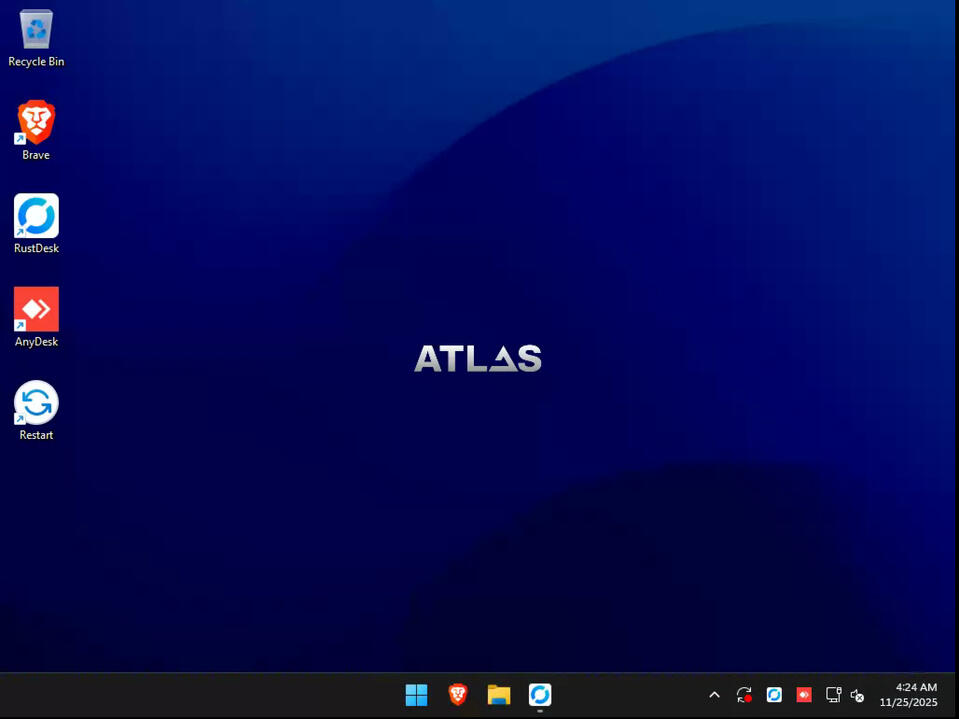
Task: Click the muted volume tray icon
Action: coord(857,695)
